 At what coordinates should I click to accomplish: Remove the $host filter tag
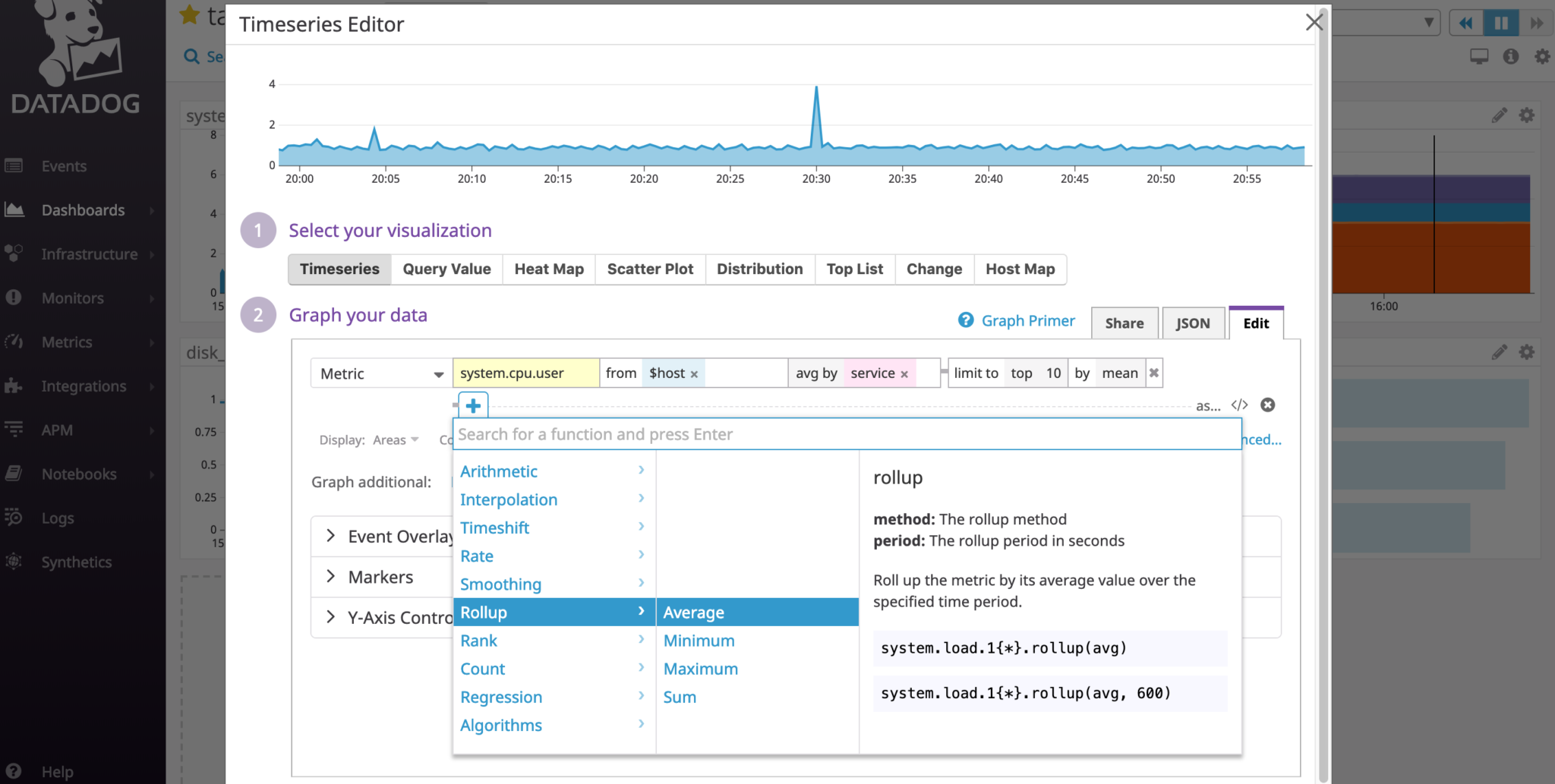(693, 373)
